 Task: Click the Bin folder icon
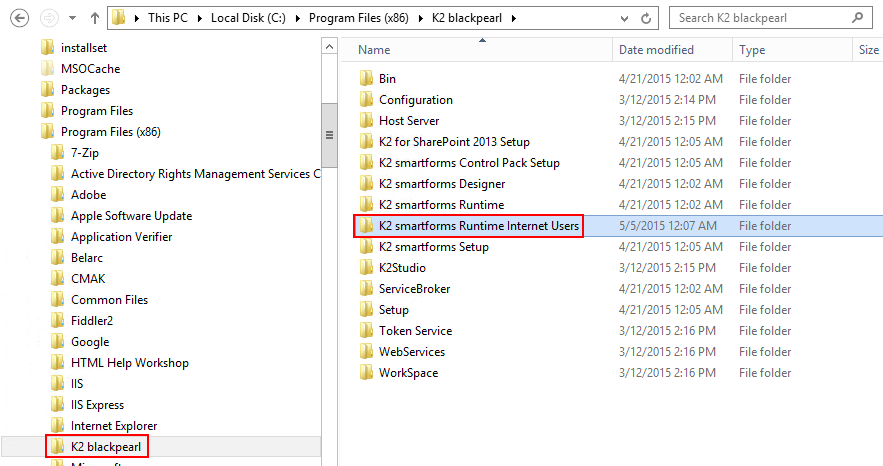pos(366,79)
